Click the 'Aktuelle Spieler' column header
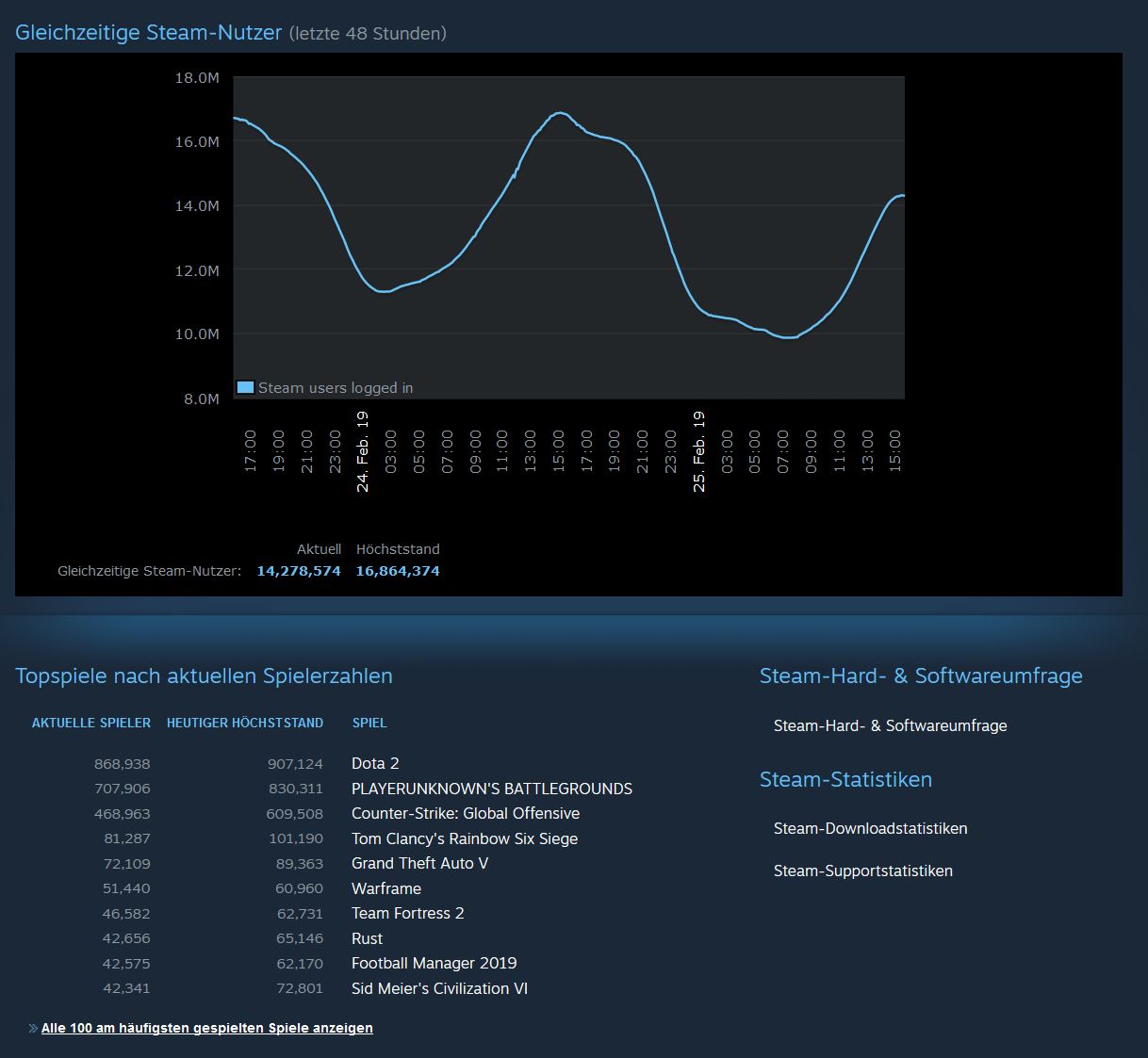This screenshot has width=1148, height=1058. [91, 723]
